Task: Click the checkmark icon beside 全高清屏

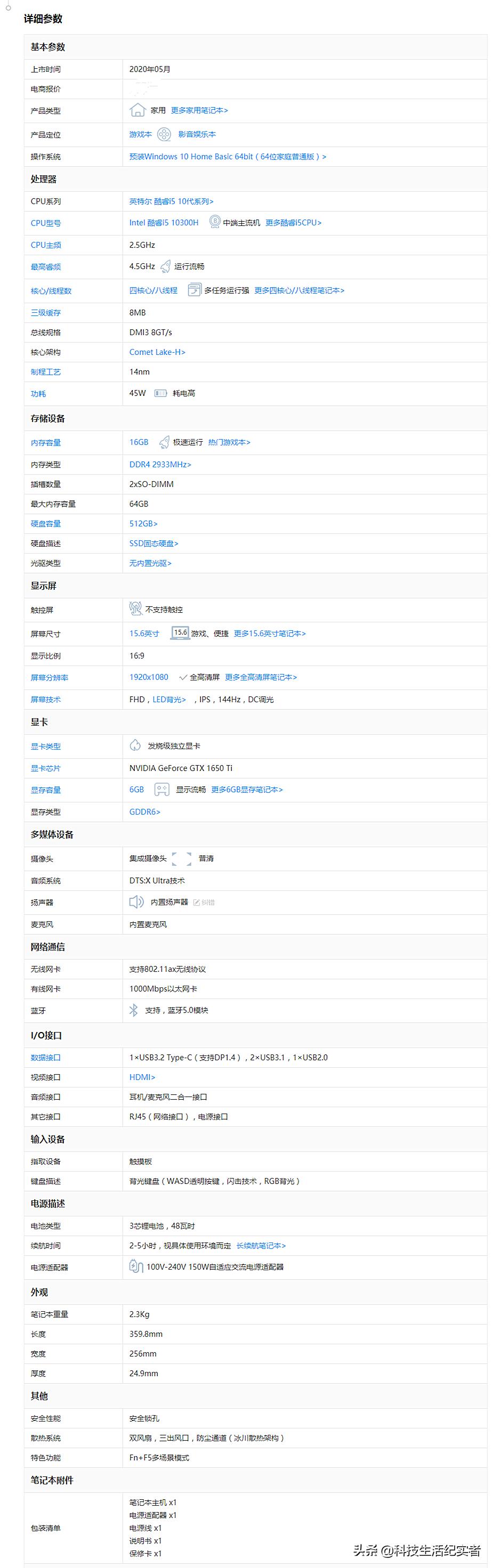Action: 183,678
